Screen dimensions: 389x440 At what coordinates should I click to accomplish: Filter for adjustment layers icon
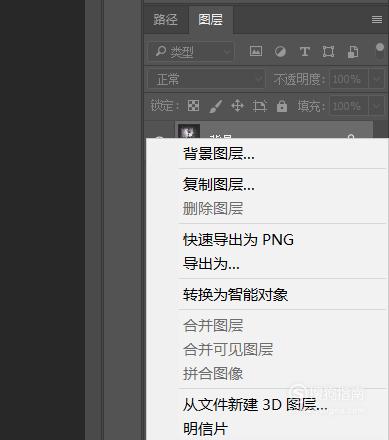280,52
